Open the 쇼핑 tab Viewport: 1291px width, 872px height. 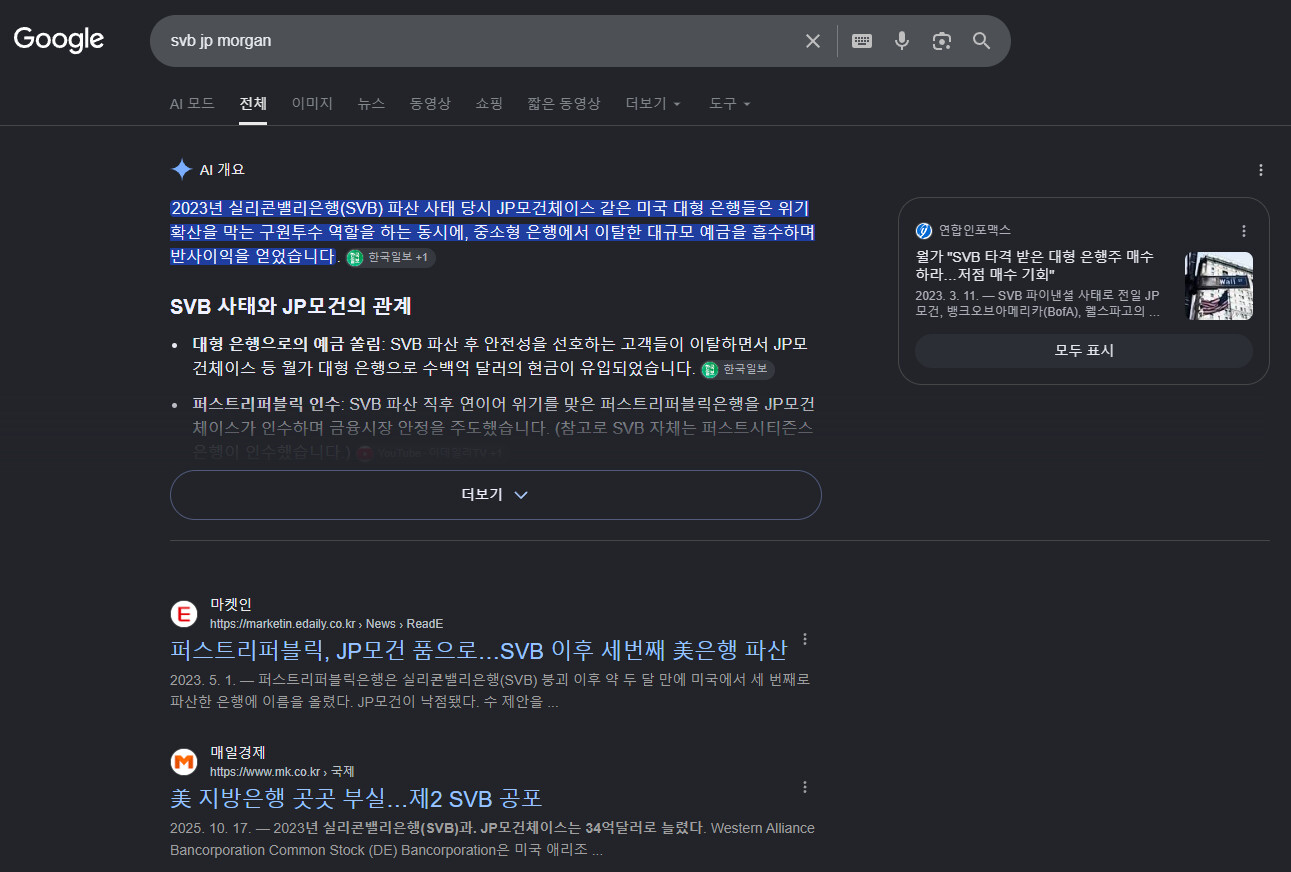489,104
